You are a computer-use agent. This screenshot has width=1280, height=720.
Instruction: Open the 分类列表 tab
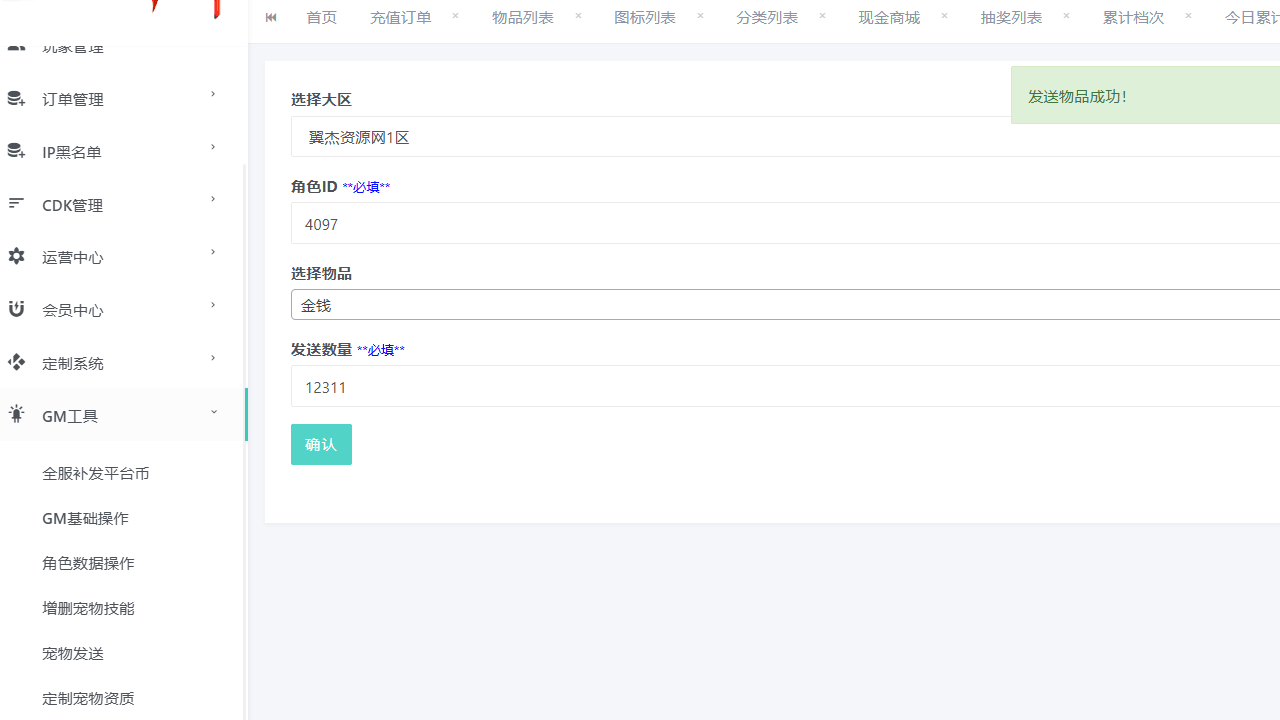(x=767, y=17)
